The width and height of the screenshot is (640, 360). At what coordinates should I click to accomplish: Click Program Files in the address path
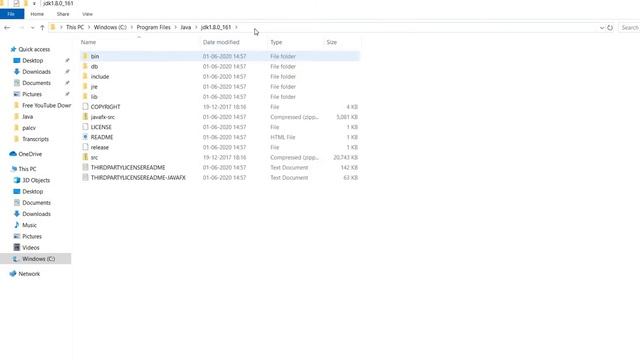[153, 27]
